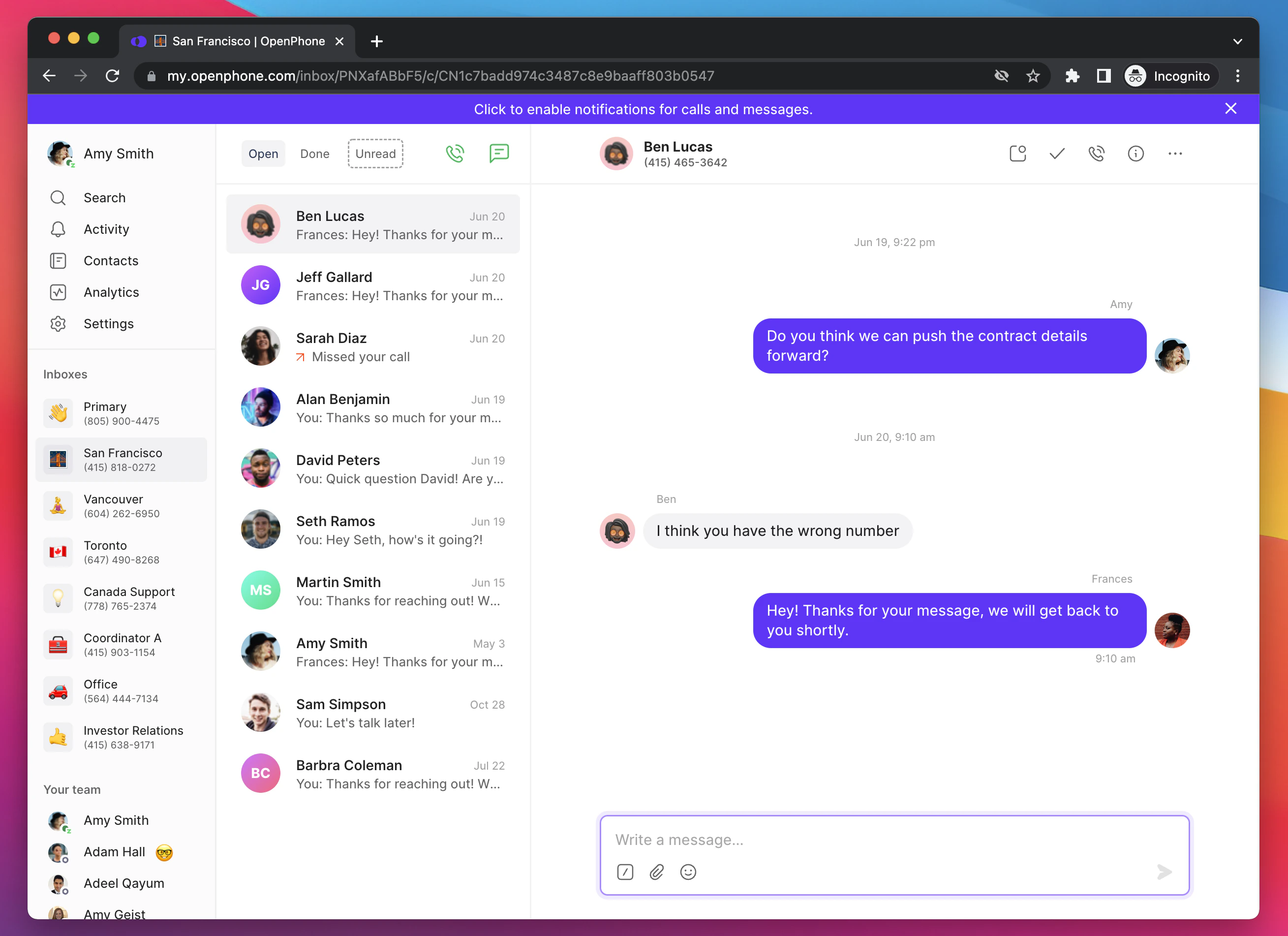Open Ben Lucas's contact details info icon
The height and width of the screenshot is (936, 1288).
click(x=1135, y=154)
